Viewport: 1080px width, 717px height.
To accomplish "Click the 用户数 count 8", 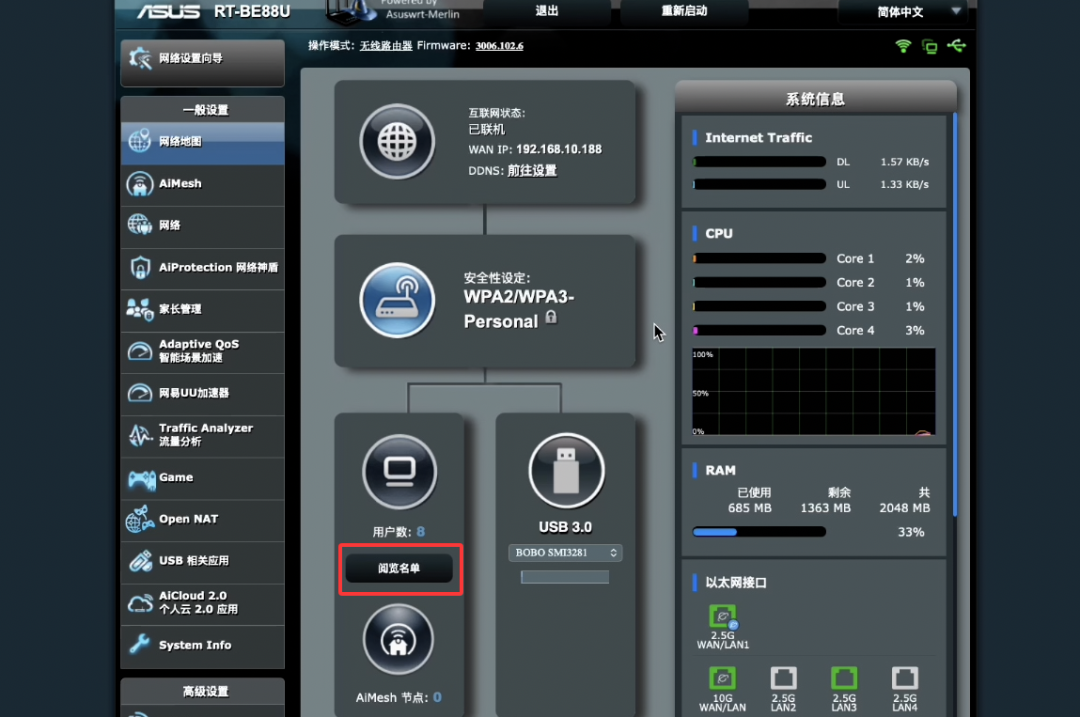I will click(x=421, y=532).
